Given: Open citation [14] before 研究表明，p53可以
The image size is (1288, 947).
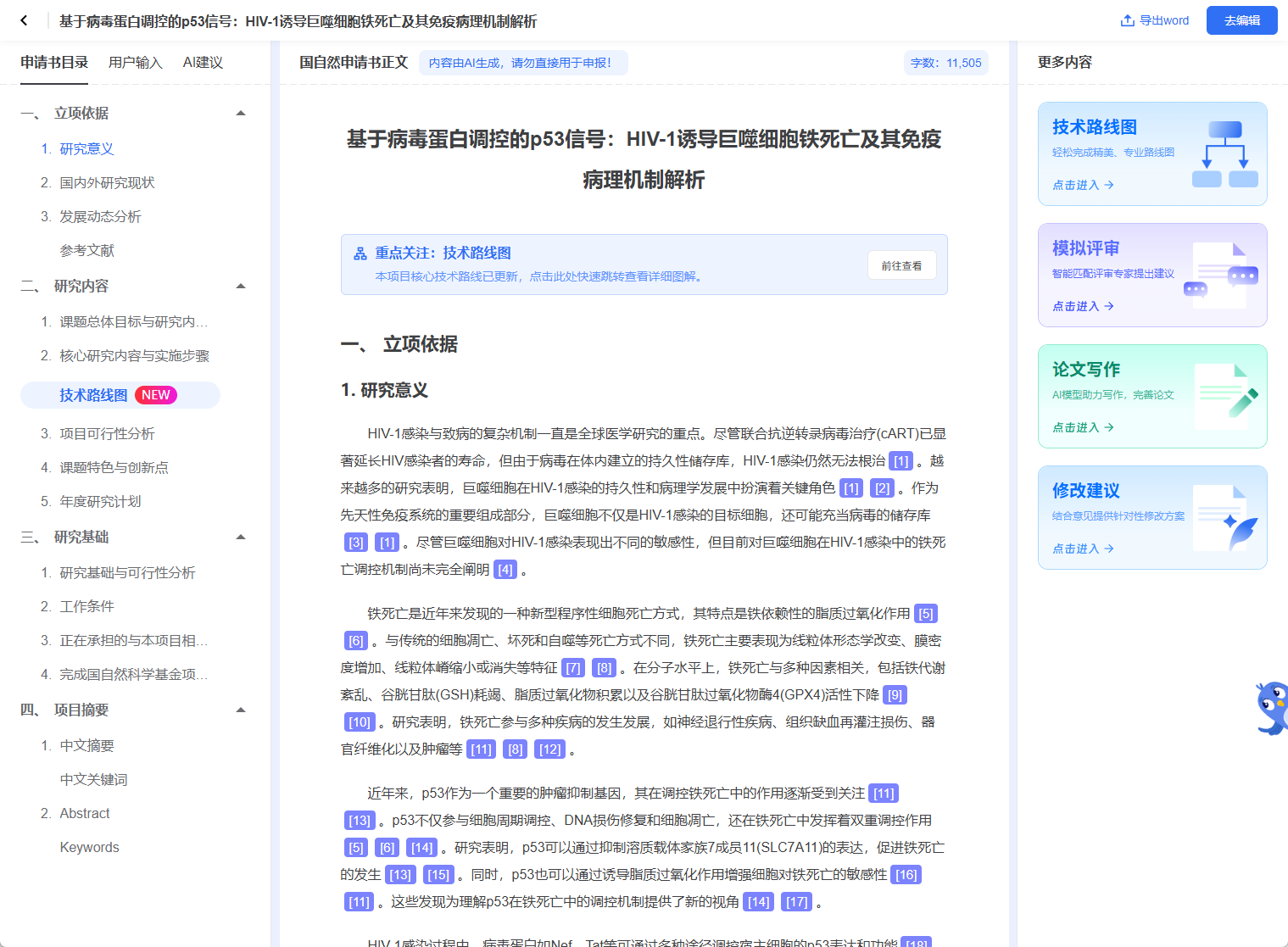Looking at the screenshot, I should pyautogui.click(x=422, y=848).
